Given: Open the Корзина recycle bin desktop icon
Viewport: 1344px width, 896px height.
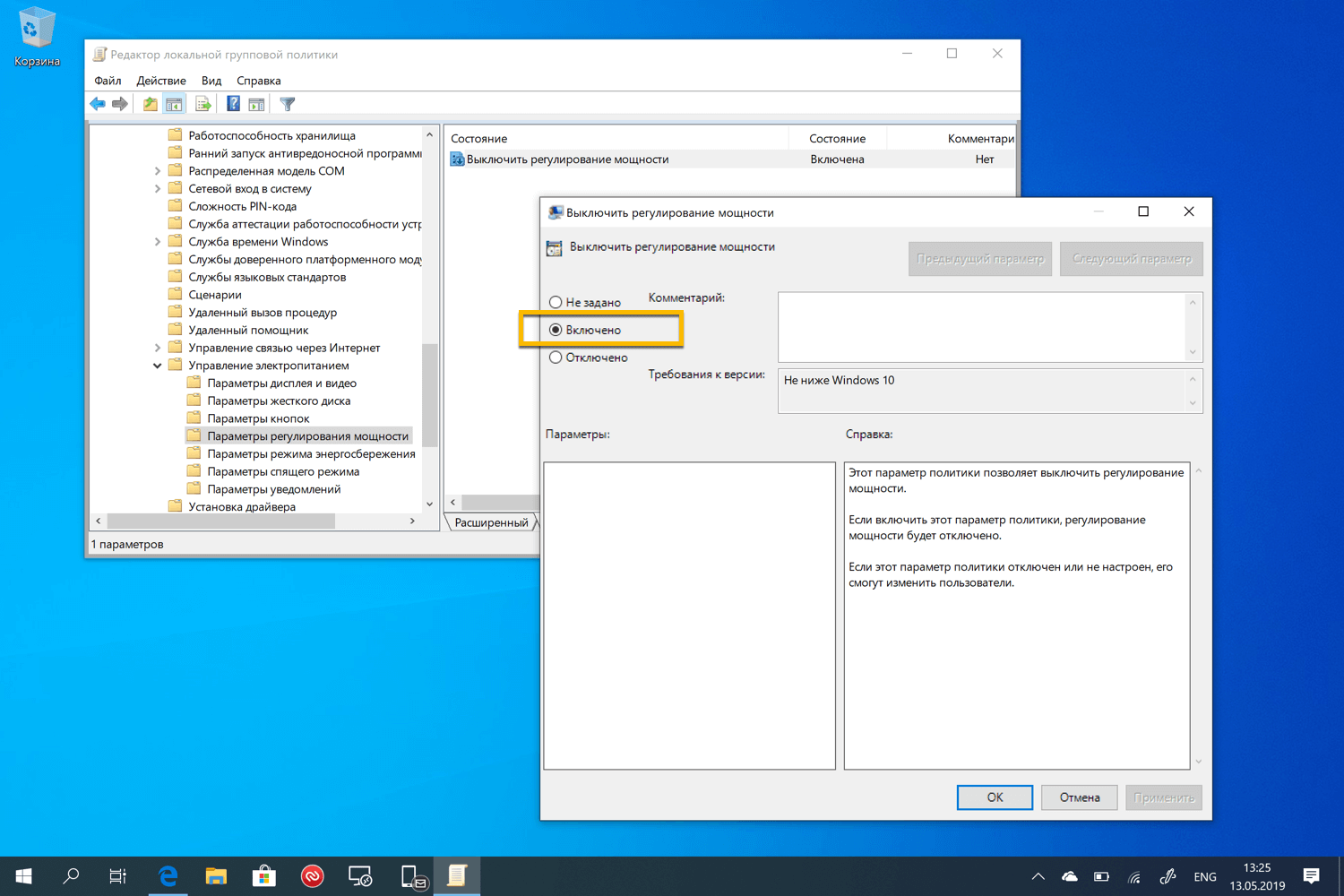Looking at the screenshot, I should pyautogui.click(x=37, y=38).
